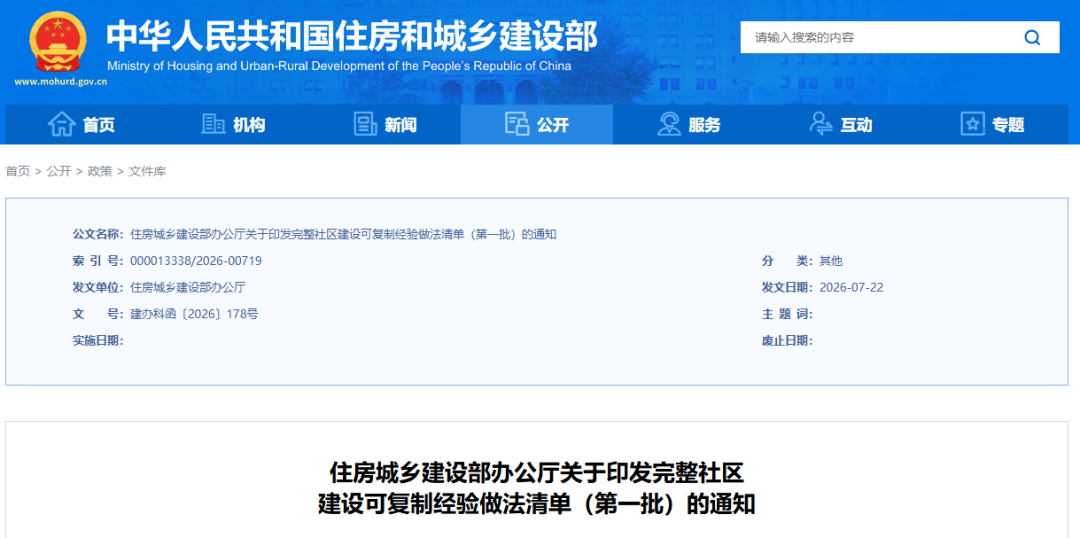The image size is (1080, 538).
Task: Click the category value 其他
Action: point(831,261)
